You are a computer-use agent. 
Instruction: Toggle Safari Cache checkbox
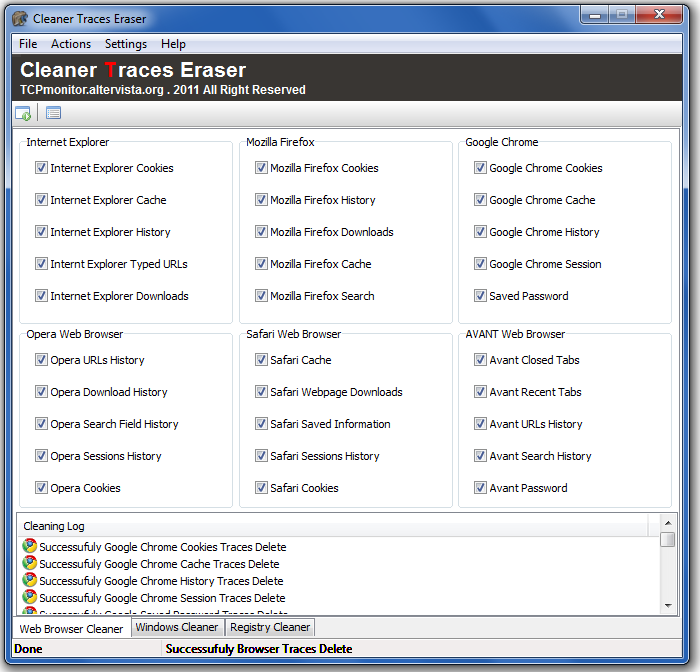pyautogui.click(x=261, y=360)
